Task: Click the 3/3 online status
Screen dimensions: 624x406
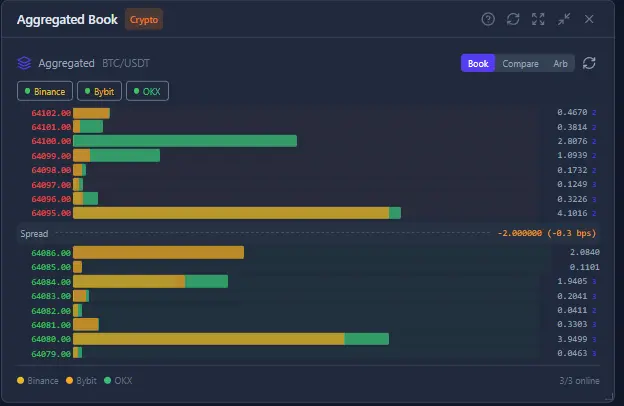Action: tap(579, 381)
